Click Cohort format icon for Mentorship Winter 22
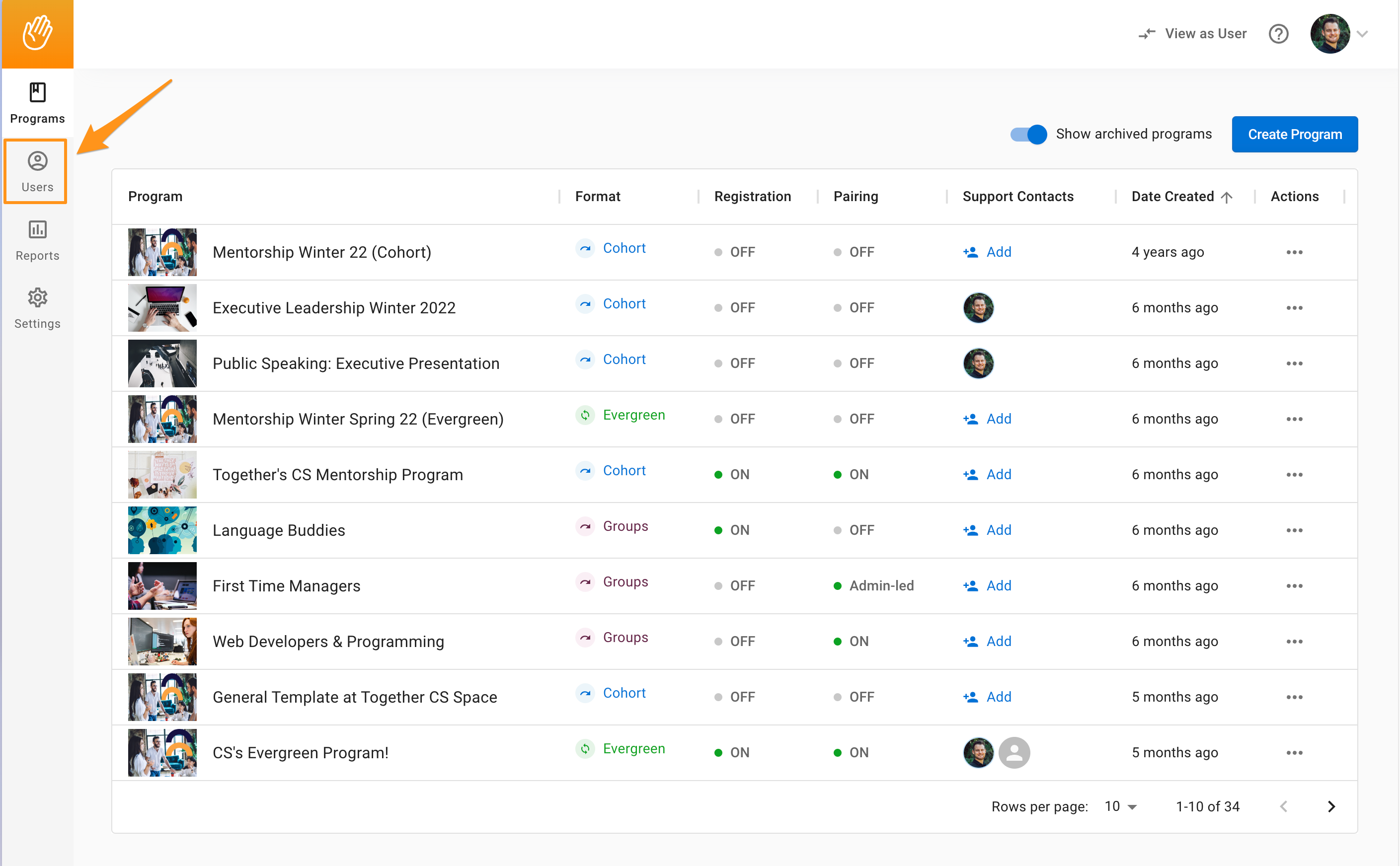Image resolution: width=1400 pixels, height=866 pixels. click(585, 248)
